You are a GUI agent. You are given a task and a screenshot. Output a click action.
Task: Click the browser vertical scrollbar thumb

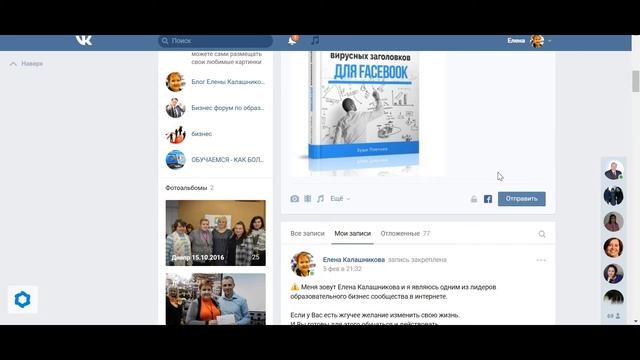click(636, 81)
